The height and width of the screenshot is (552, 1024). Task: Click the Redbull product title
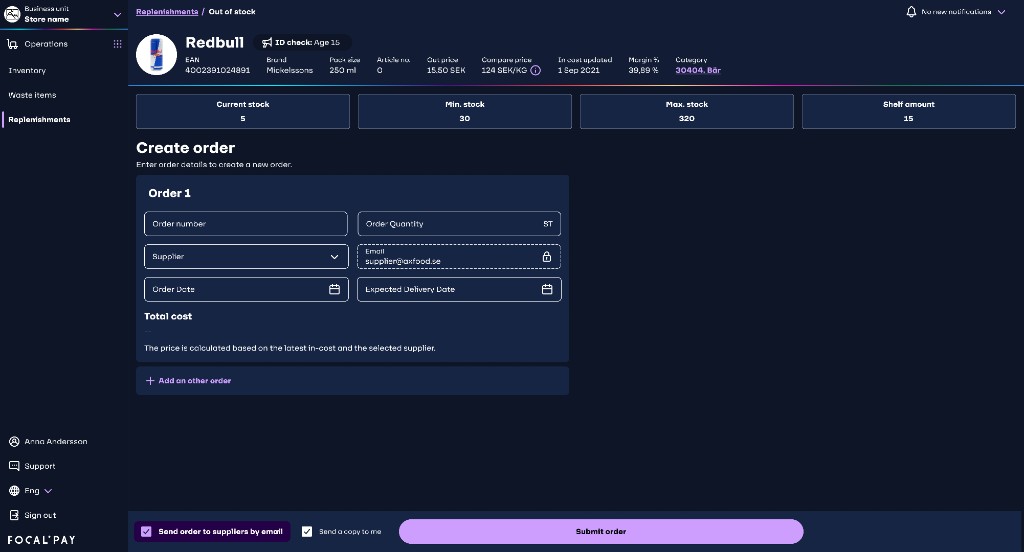tap(214, 42)
